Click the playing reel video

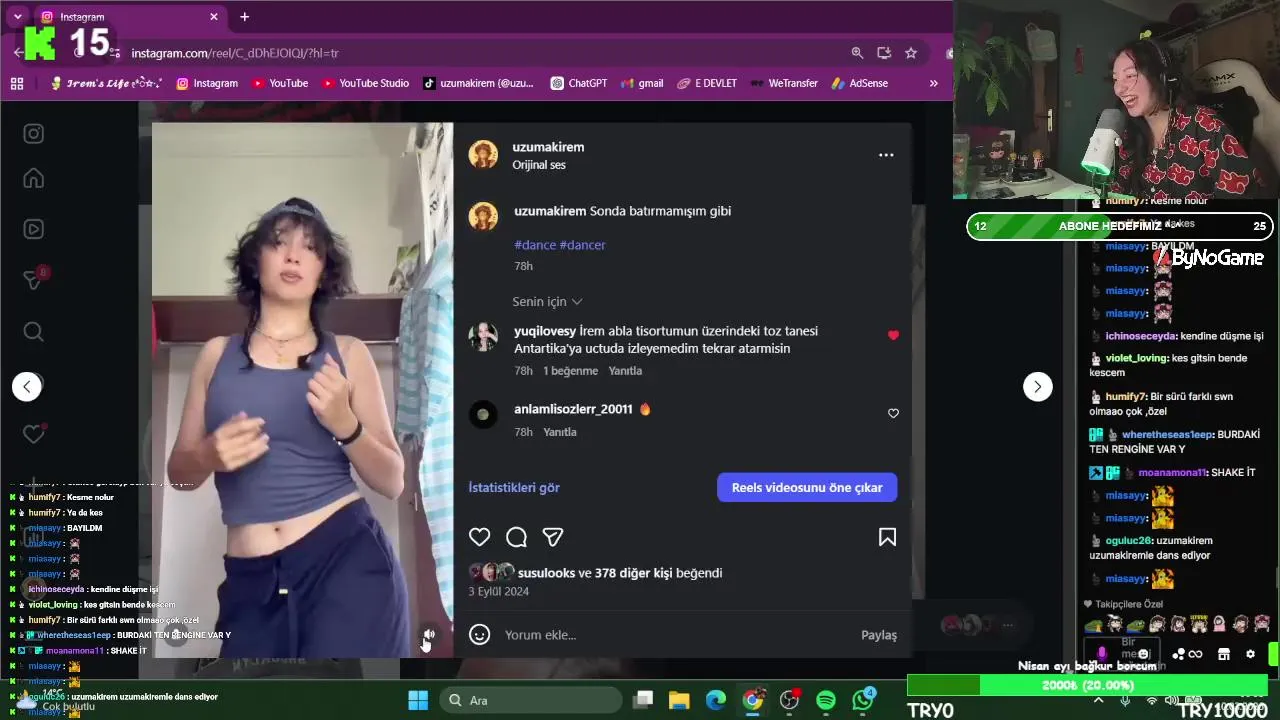tap(302, 390)
